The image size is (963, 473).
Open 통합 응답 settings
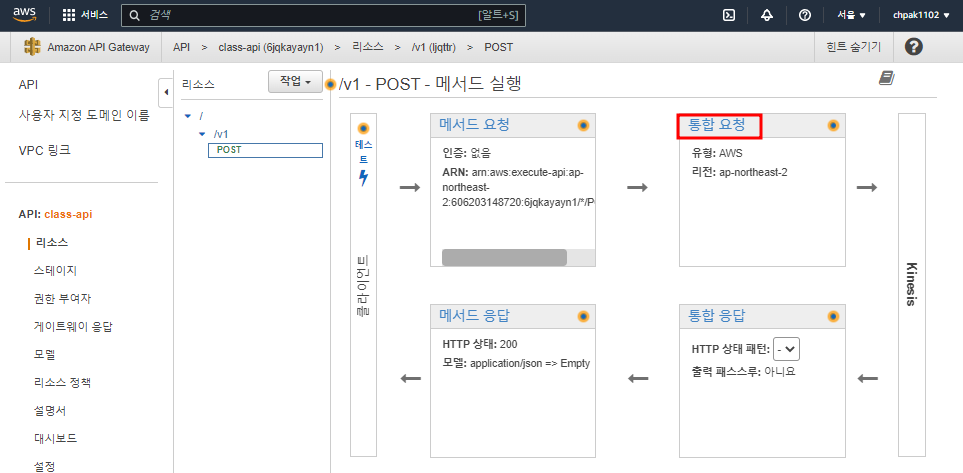point(717,316)
